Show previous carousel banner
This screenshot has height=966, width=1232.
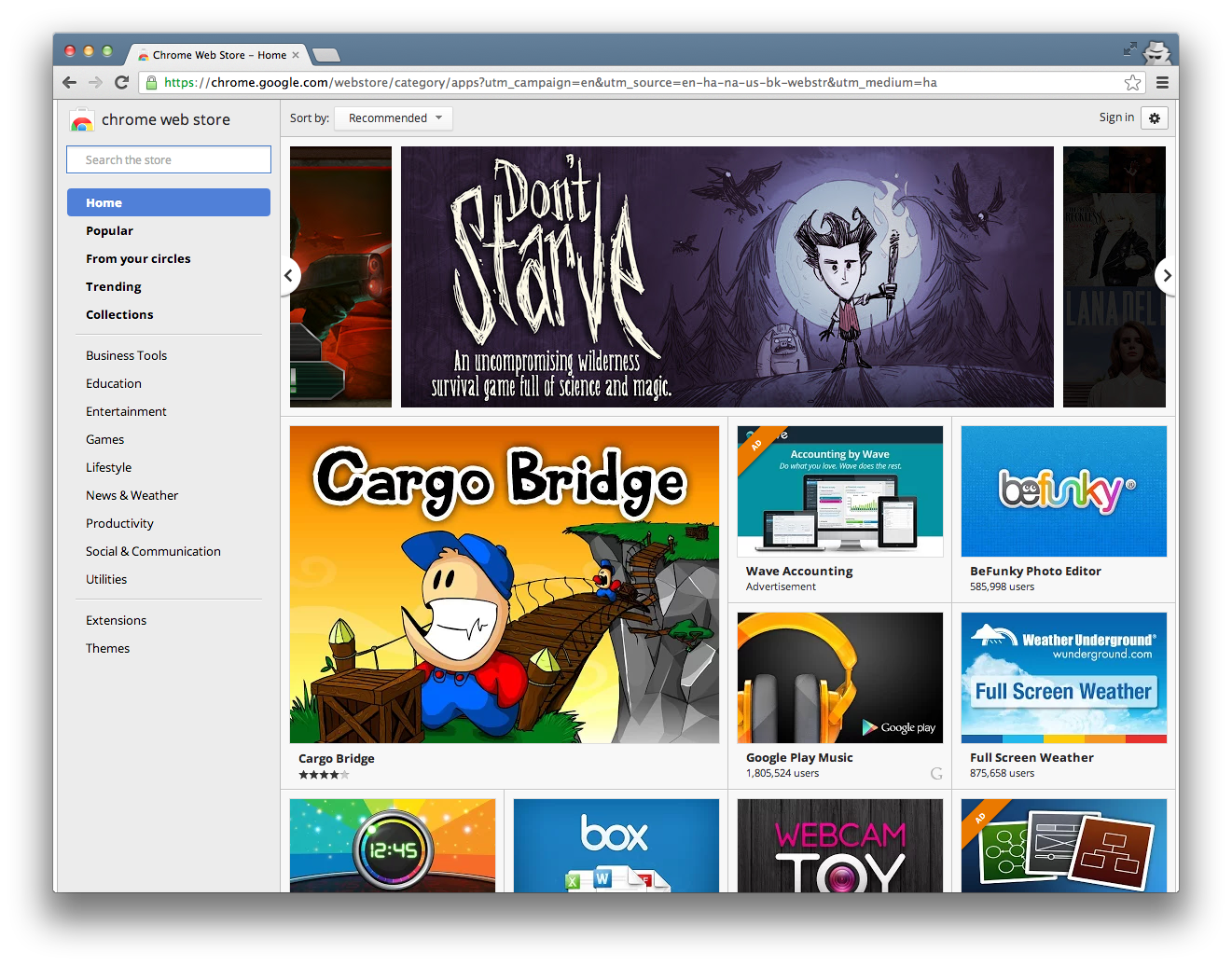click(289, 275)
